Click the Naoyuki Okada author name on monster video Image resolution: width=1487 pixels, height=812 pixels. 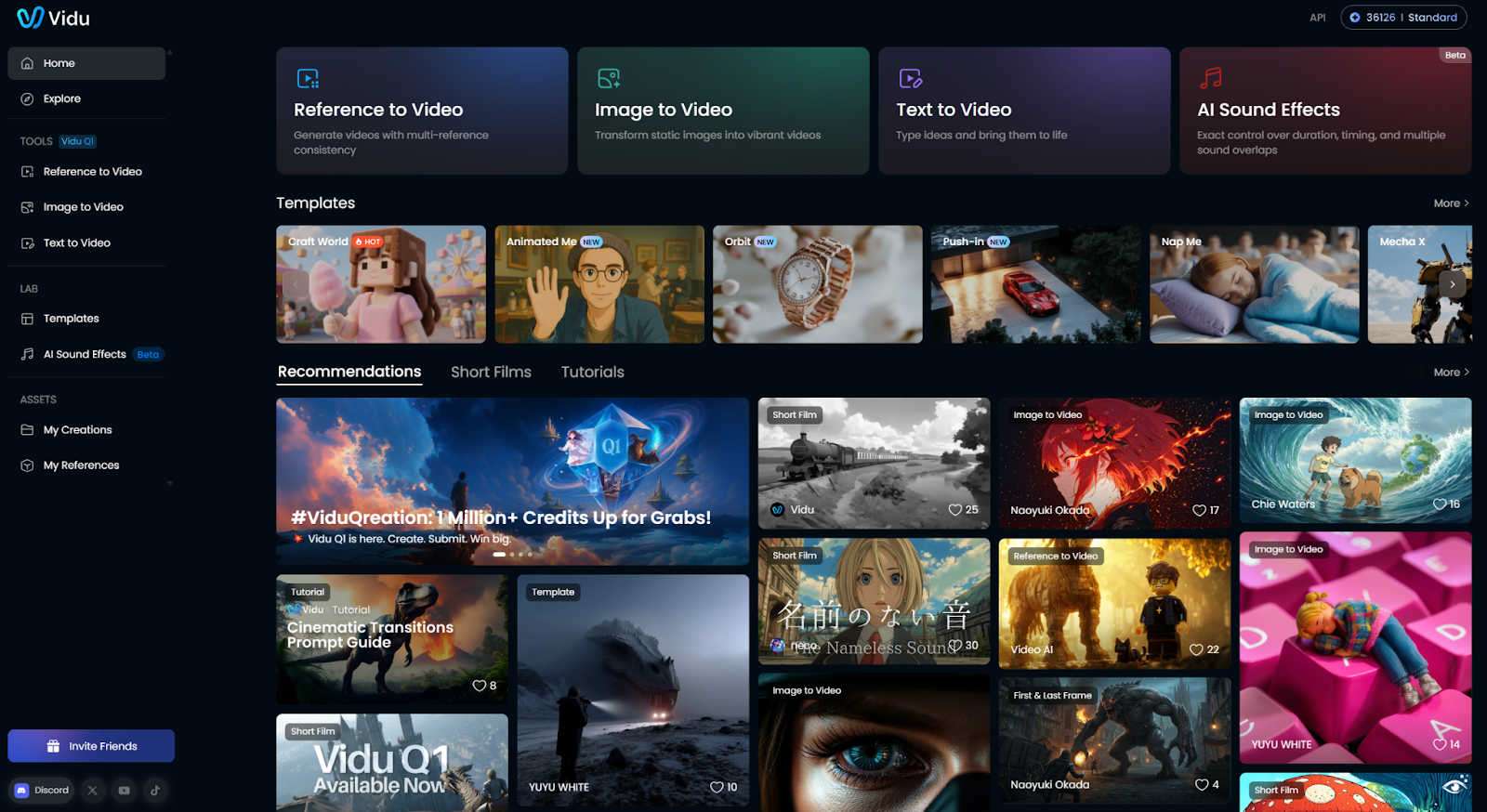pos(1049,784)
